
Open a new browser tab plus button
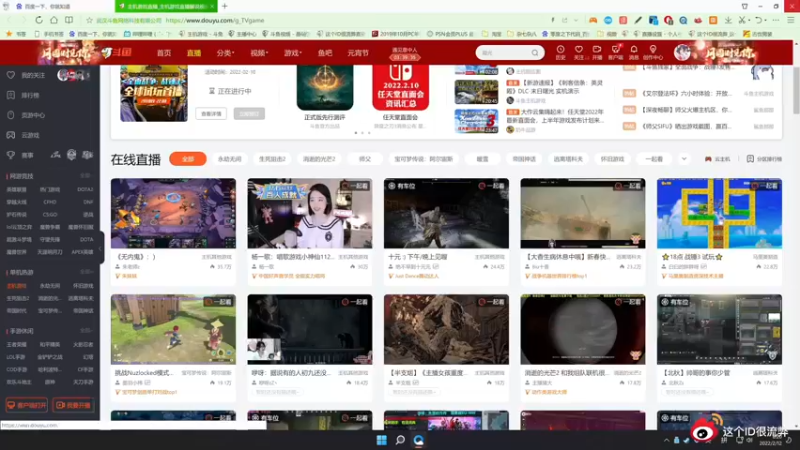(x=224, y=6)
